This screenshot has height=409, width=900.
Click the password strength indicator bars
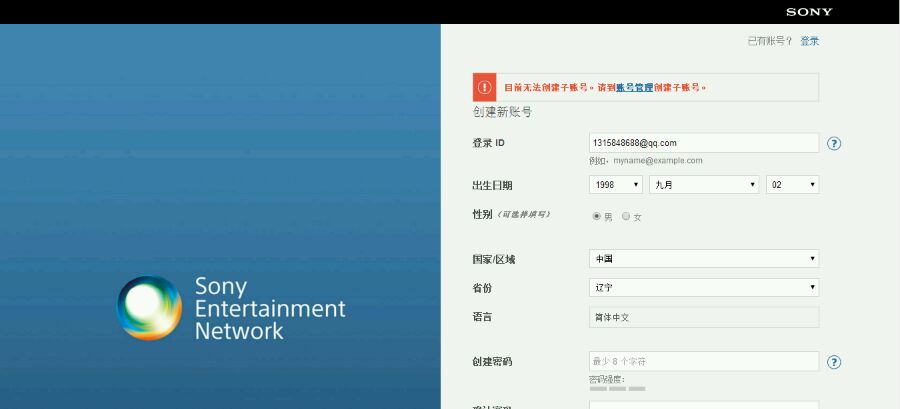617,389
